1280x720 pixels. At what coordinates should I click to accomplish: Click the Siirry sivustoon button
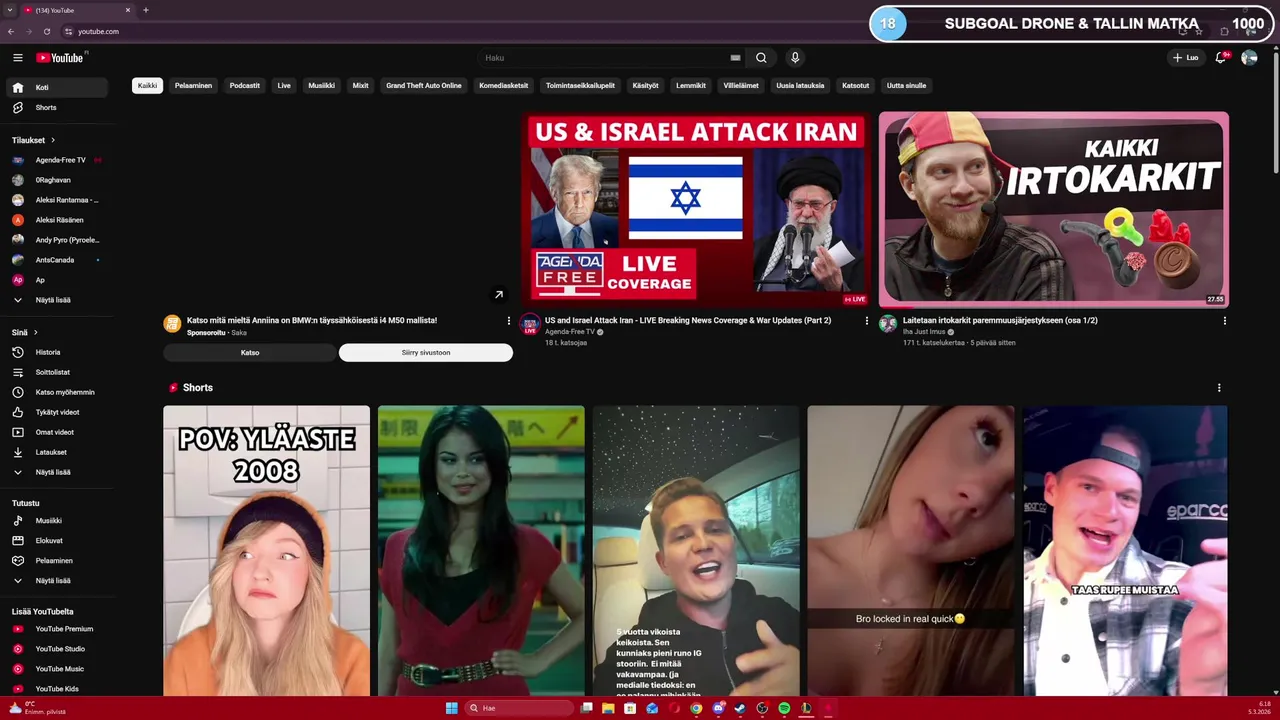coord(426,352)
